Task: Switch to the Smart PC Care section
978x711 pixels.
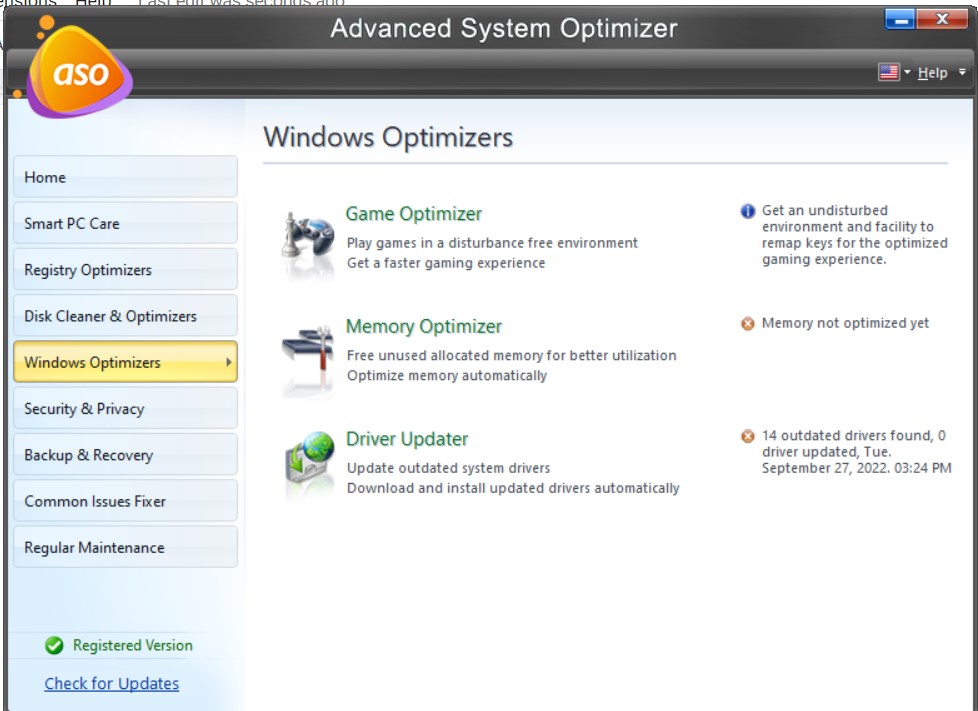Action: click(x=125, y=223)
